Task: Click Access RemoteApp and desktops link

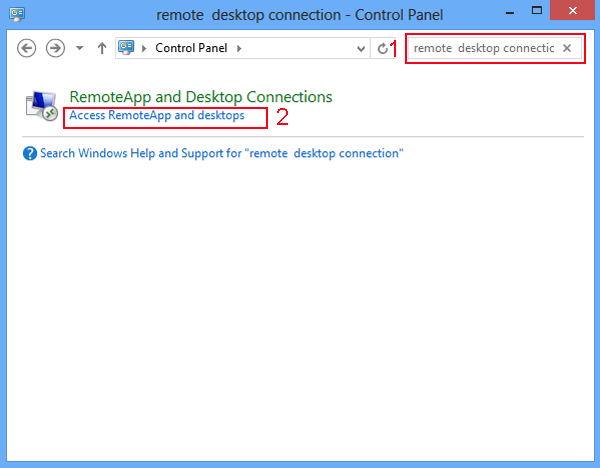Action: [x=157, y=115]
